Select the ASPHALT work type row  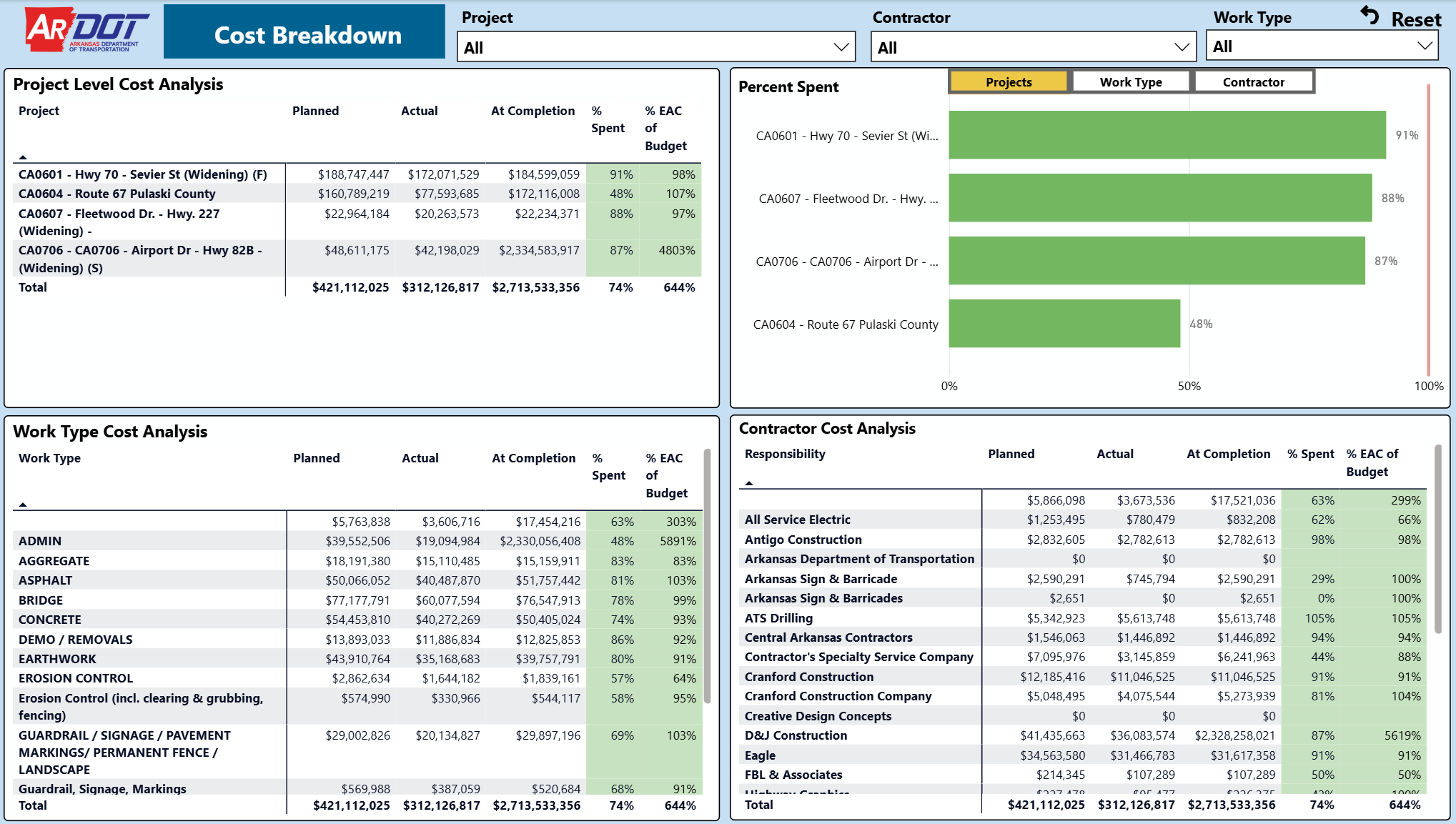[x=357, y=580]
